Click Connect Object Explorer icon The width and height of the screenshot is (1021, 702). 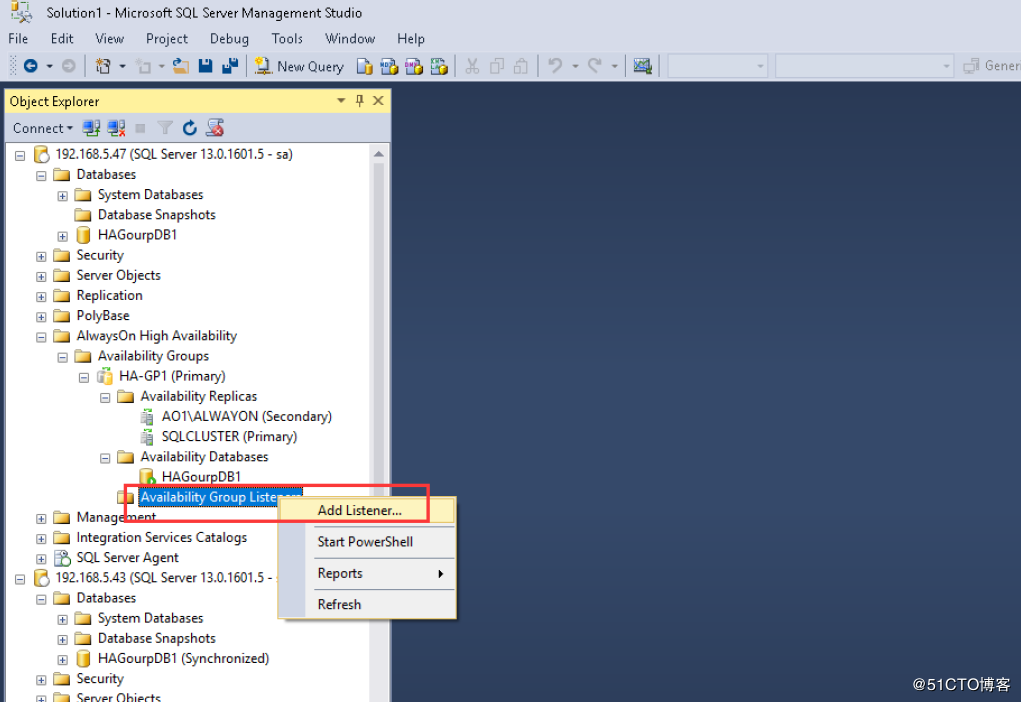point(91,128)
